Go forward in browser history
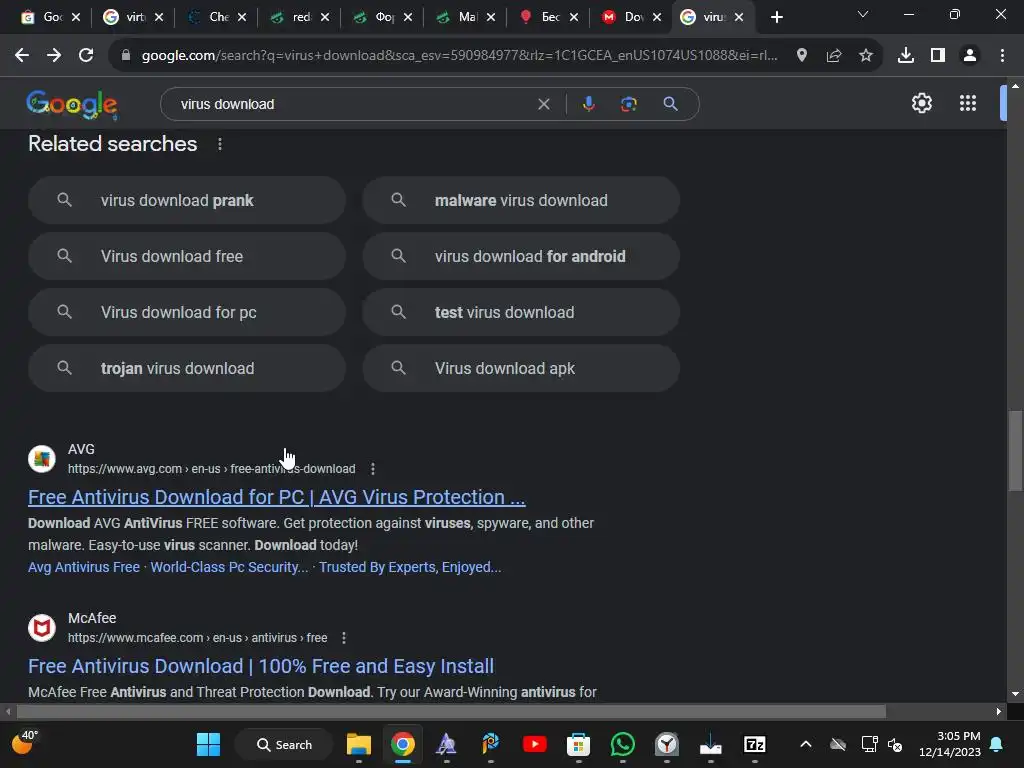 (54, 56)
